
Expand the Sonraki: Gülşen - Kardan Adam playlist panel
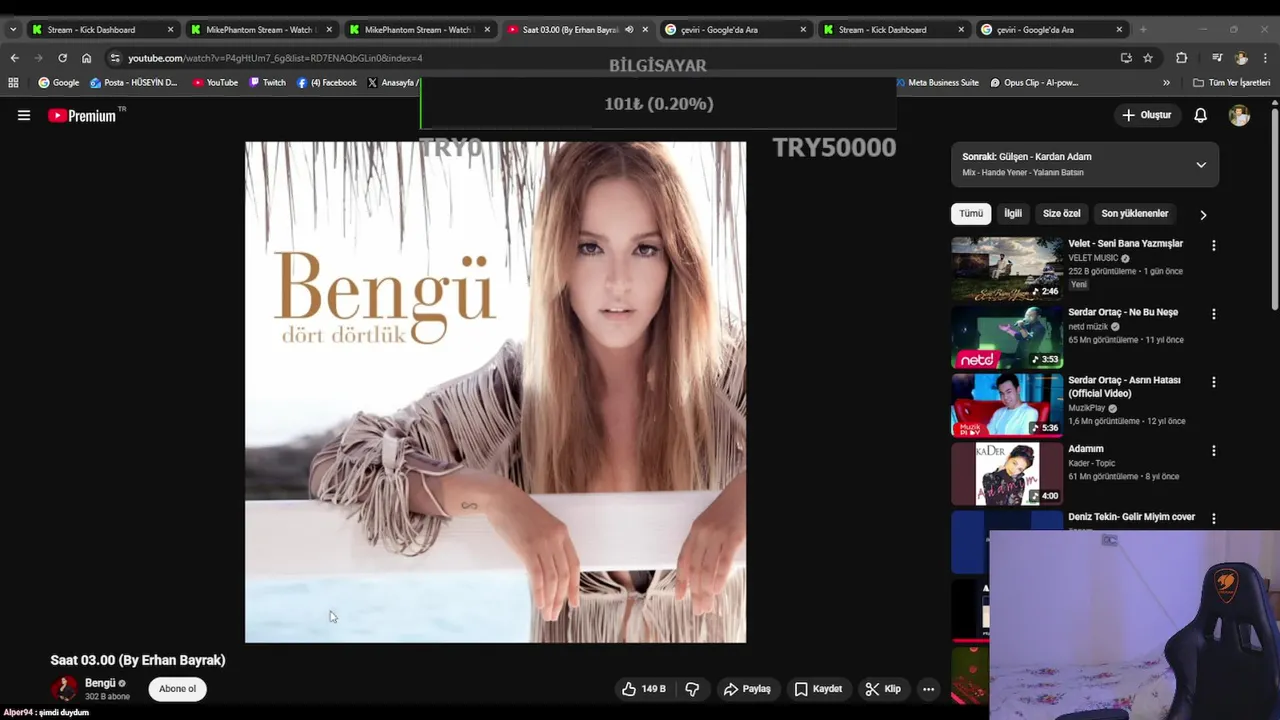(x=1201, y=165)
